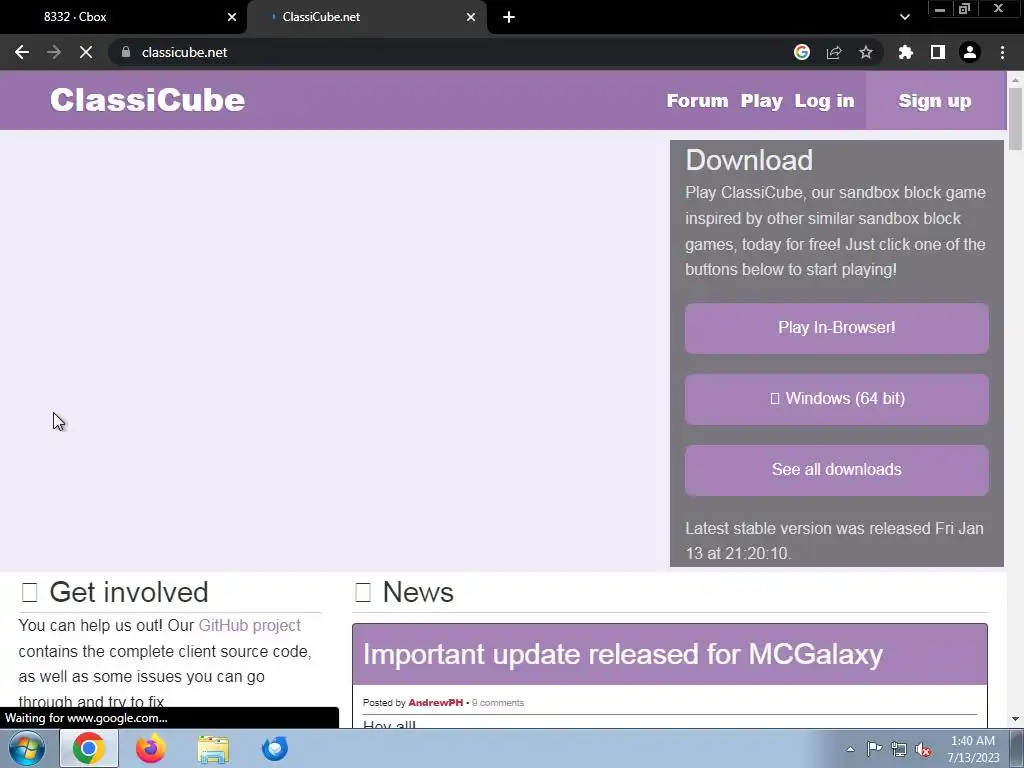1024x768 pixels.
Task: Click the share page icon
Action: pyautogui.click(x=834, y=52)
